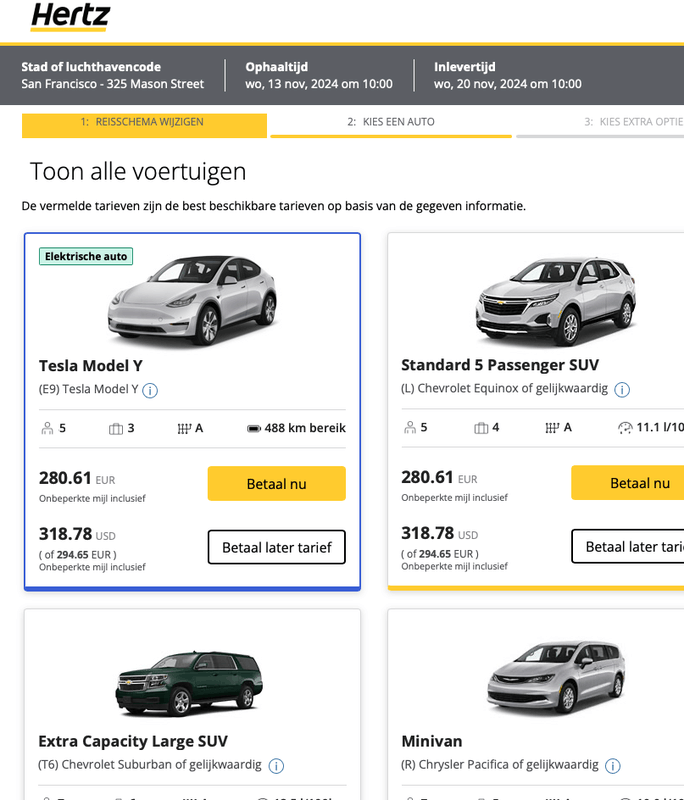Click Stad of luchthavencode label
The width and height of the screenshot is (684, 800).
coord(91,67)
